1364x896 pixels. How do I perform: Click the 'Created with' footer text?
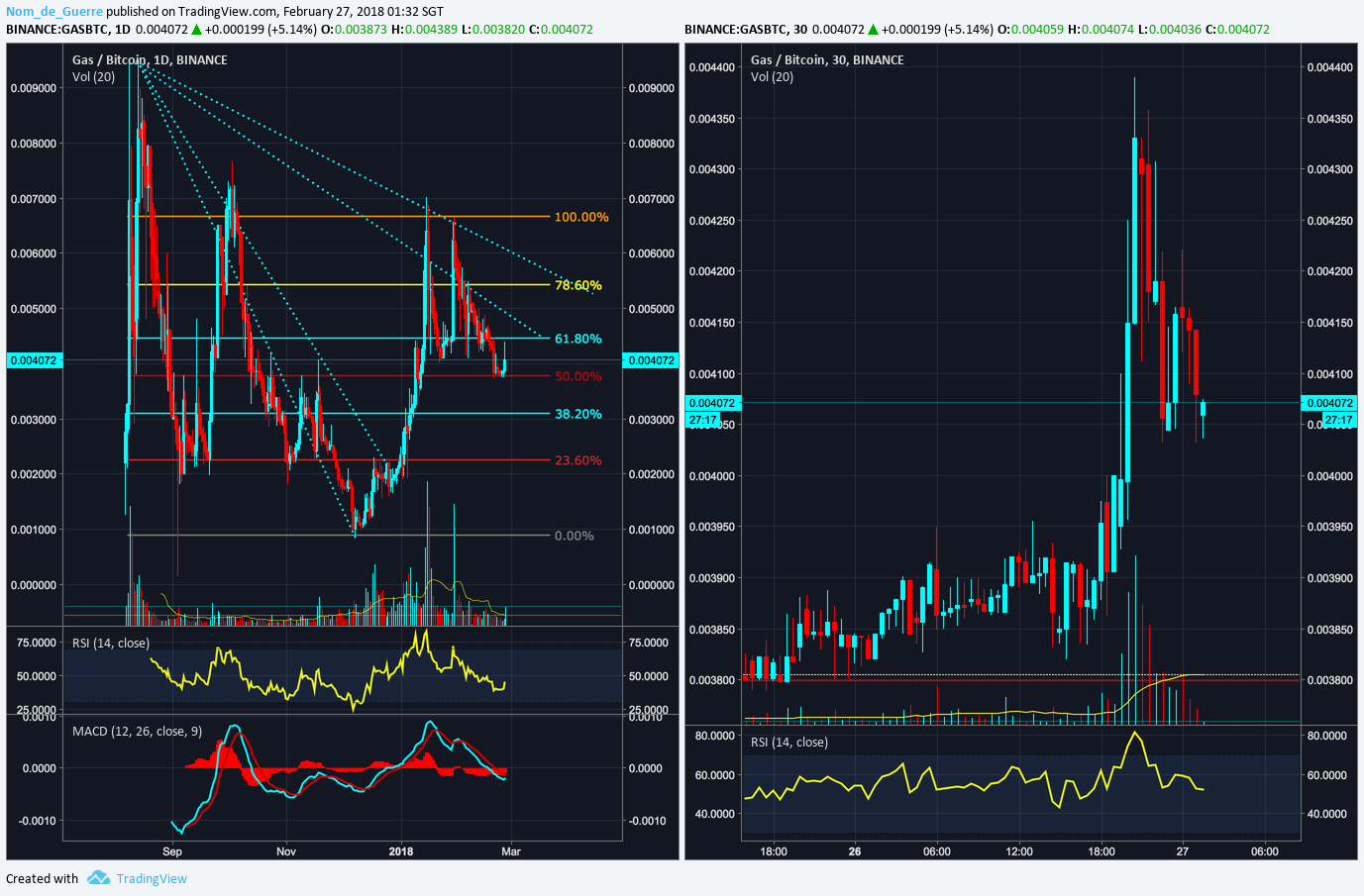click(x=42, y=878)
